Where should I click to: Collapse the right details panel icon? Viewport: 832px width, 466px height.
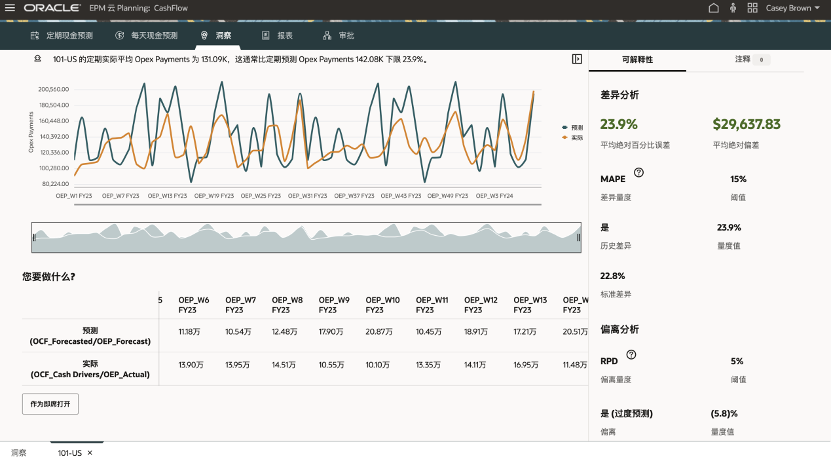pyautogui.click(x=577, y=59)
